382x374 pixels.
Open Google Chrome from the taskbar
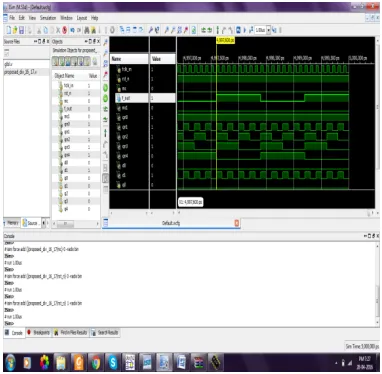point(95,362)
